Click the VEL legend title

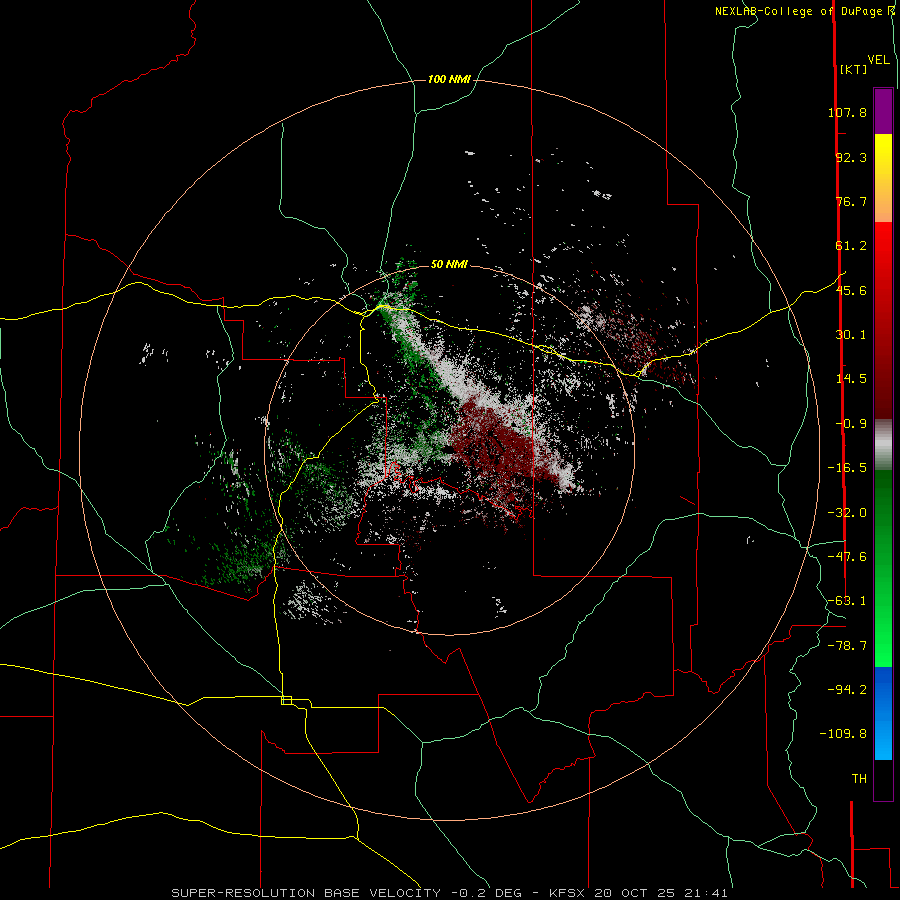878,59
